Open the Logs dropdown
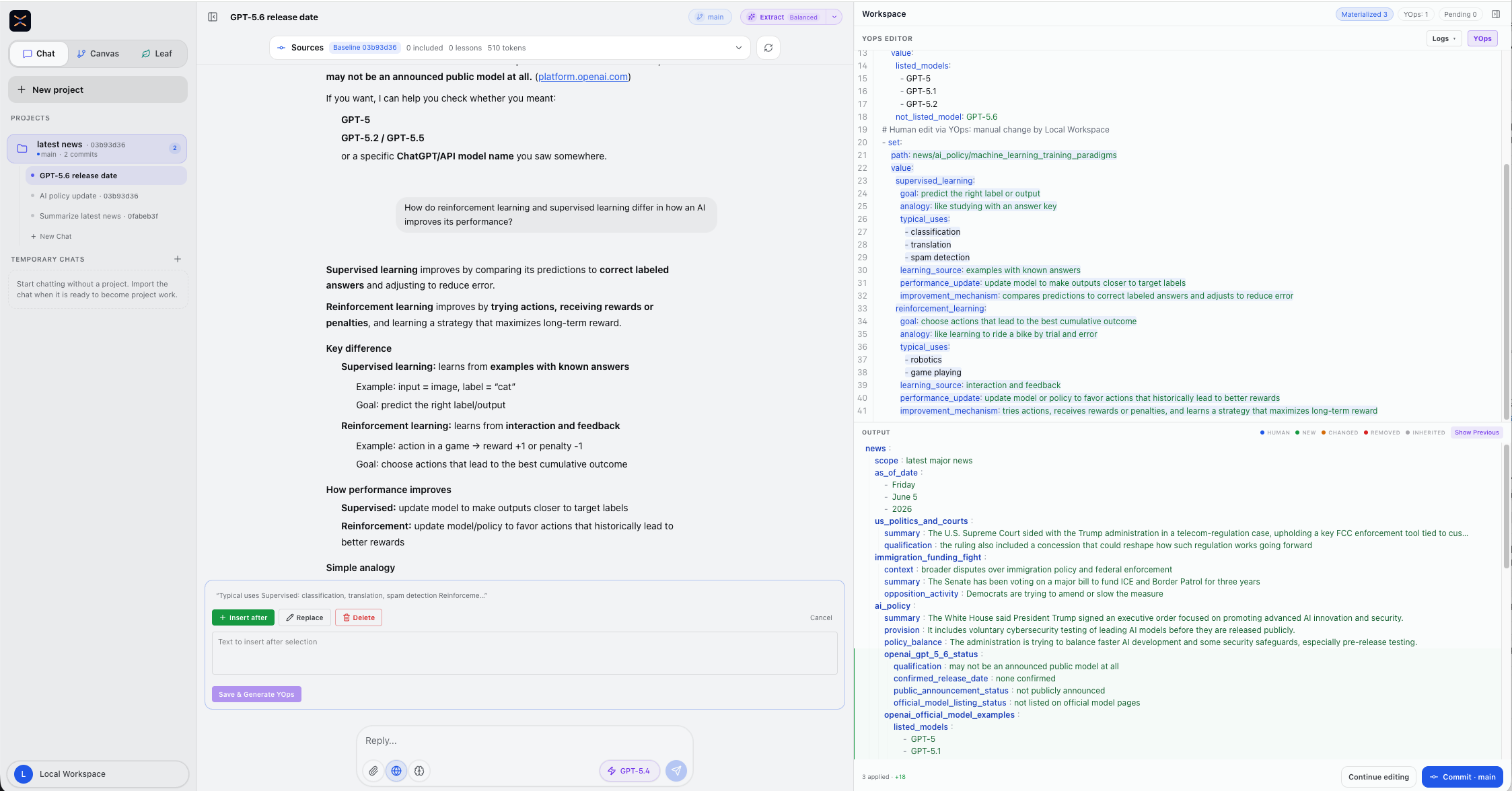Image resolution: width=1512 pixels, height=791 pixels. coord(1444,38)
